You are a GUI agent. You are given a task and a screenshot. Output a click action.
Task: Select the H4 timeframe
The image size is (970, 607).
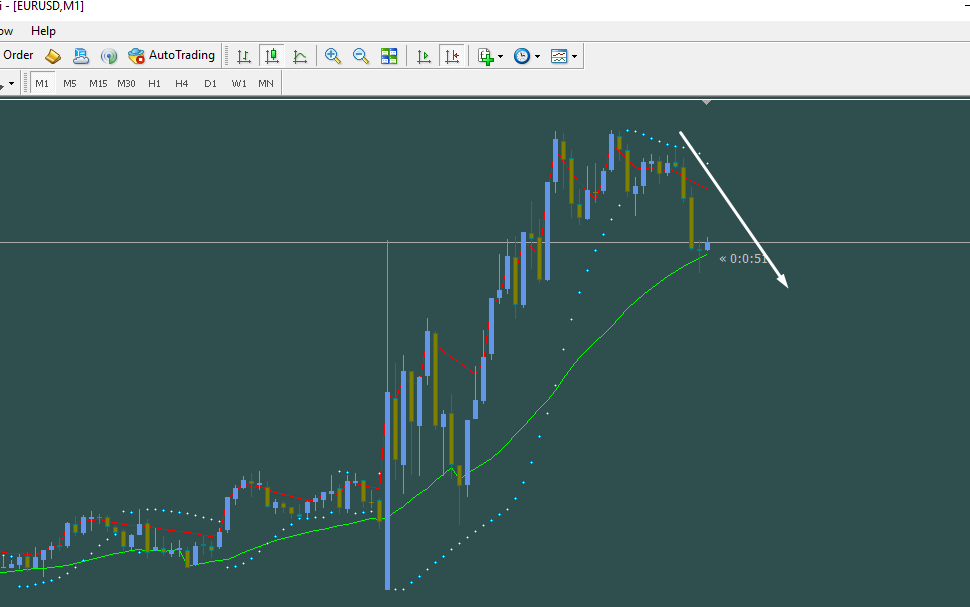[x=181, y=84]
